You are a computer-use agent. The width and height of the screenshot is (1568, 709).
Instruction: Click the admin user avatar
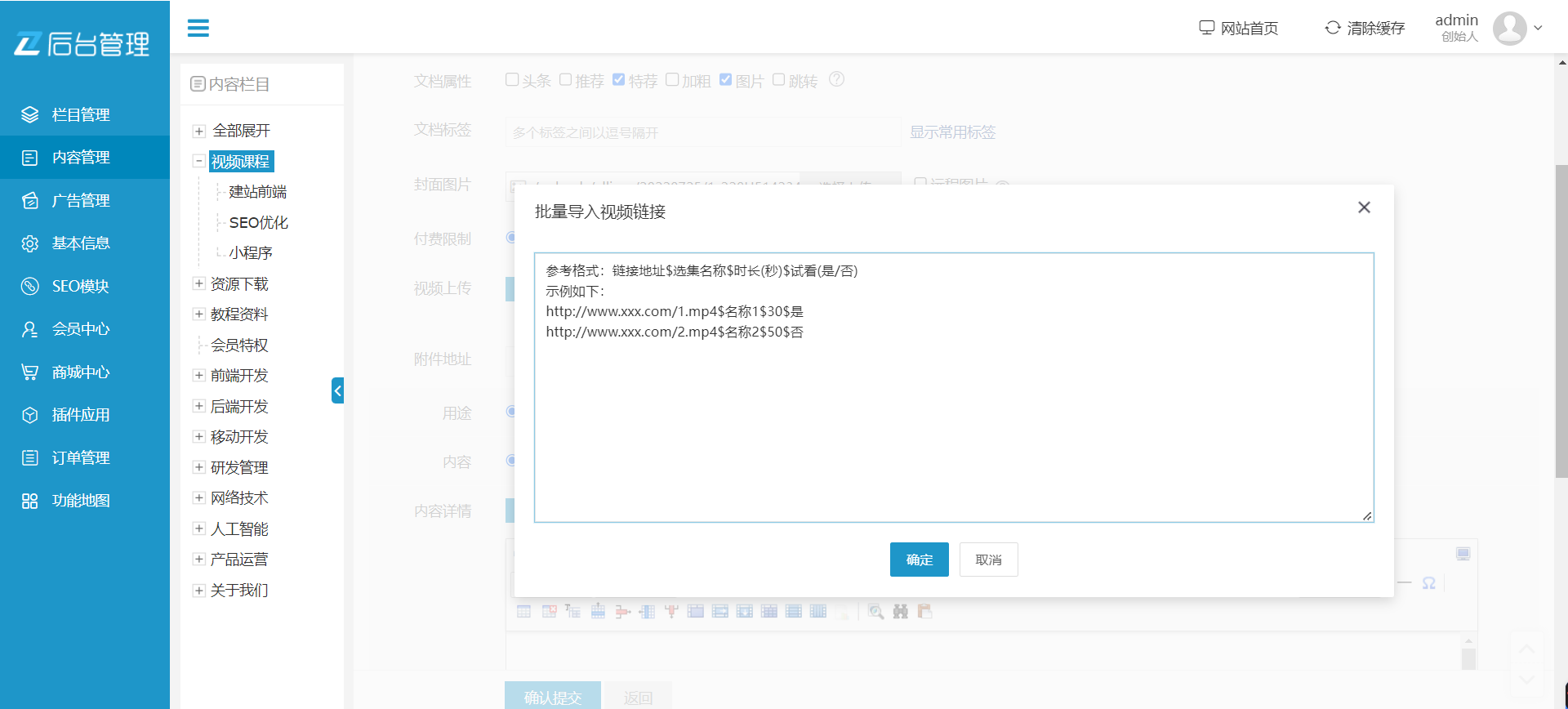point(1509,29)
